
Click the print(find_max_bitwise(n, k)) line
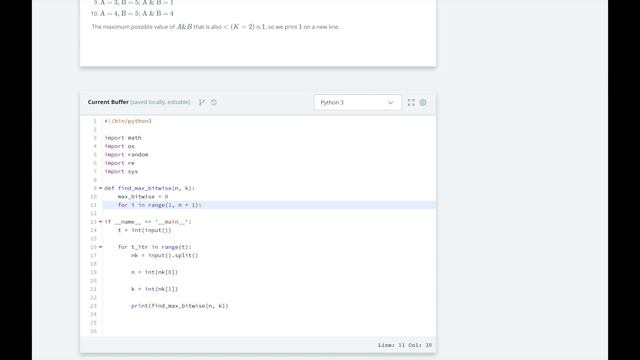coord(180,306)
